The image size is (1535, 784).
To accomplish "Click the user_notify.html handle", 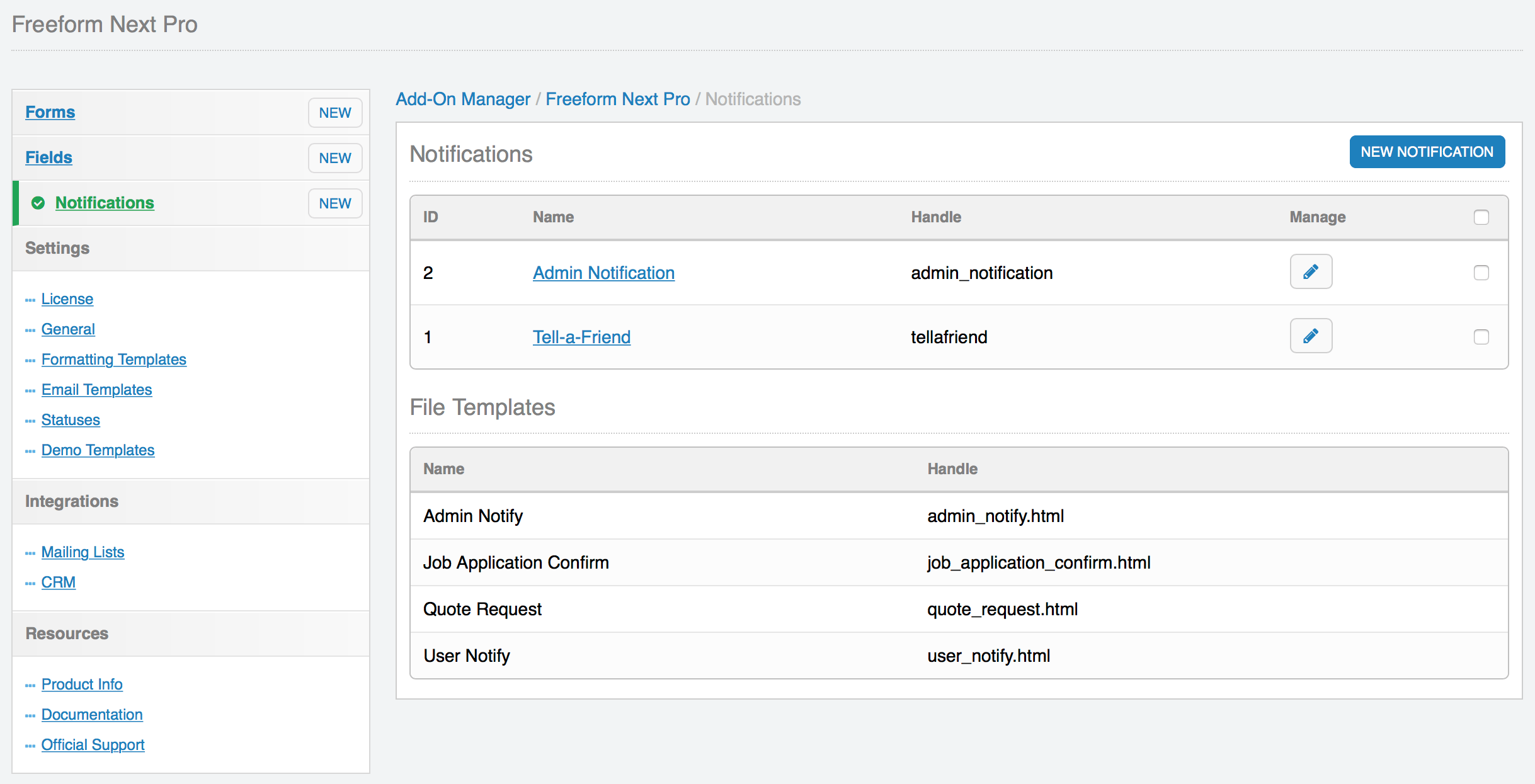I will click(988, 656).
